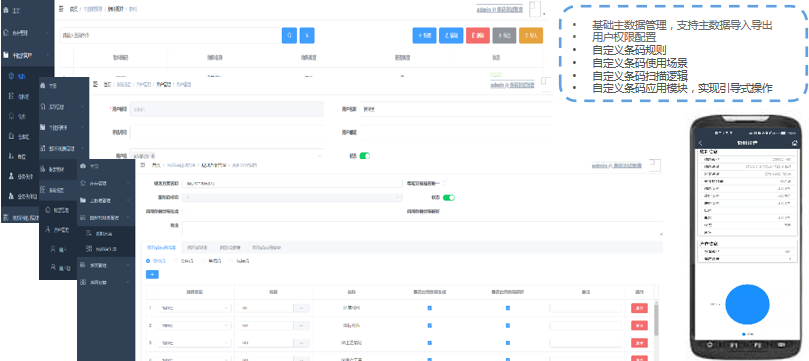Click the remark text area in barcode rule form
Viewport: 809px width, 361px height.
tap(423, 229)
